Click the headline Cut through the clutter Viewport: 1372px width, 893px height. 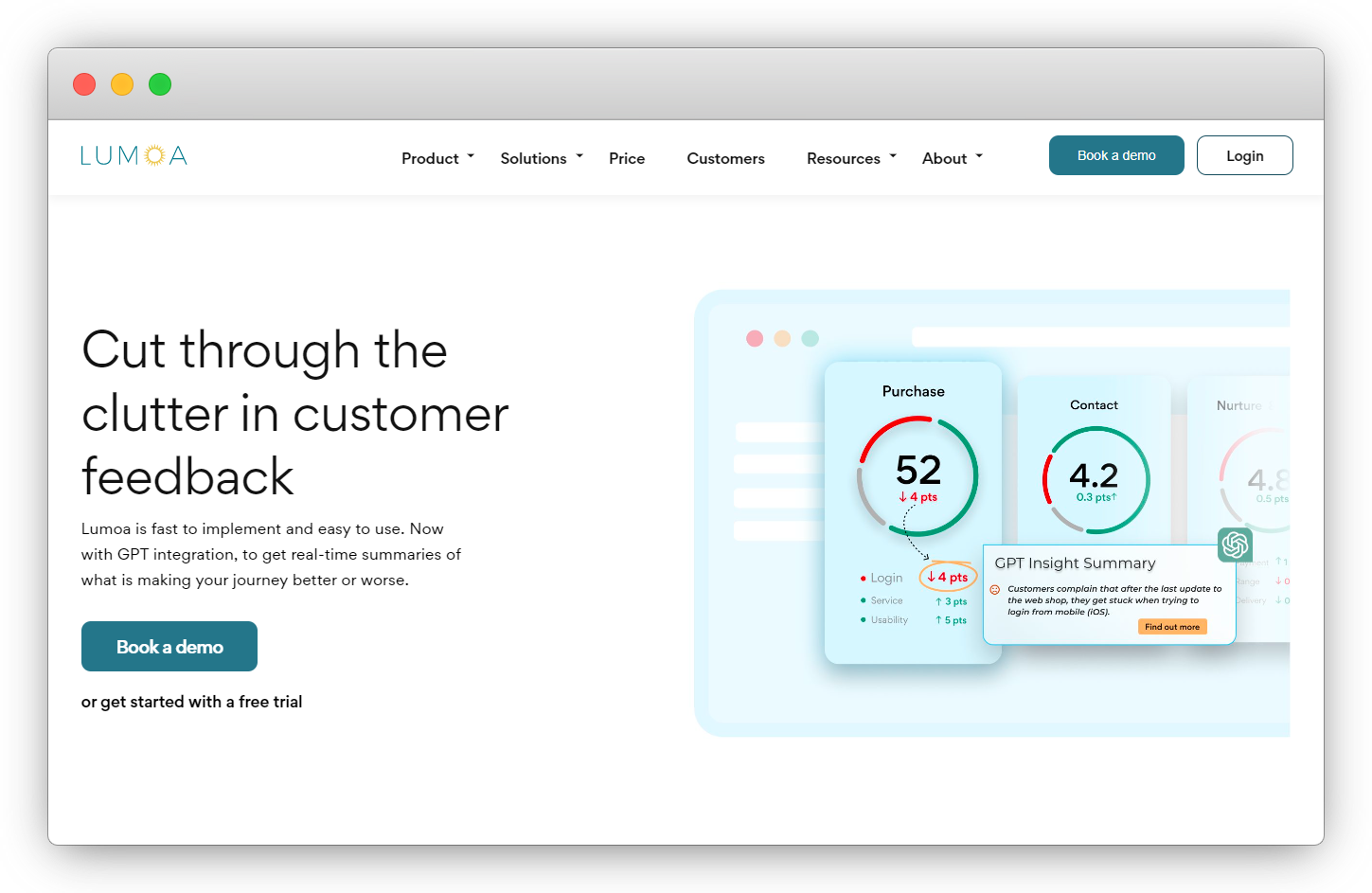pyautogui.click(x=295, y=413)
